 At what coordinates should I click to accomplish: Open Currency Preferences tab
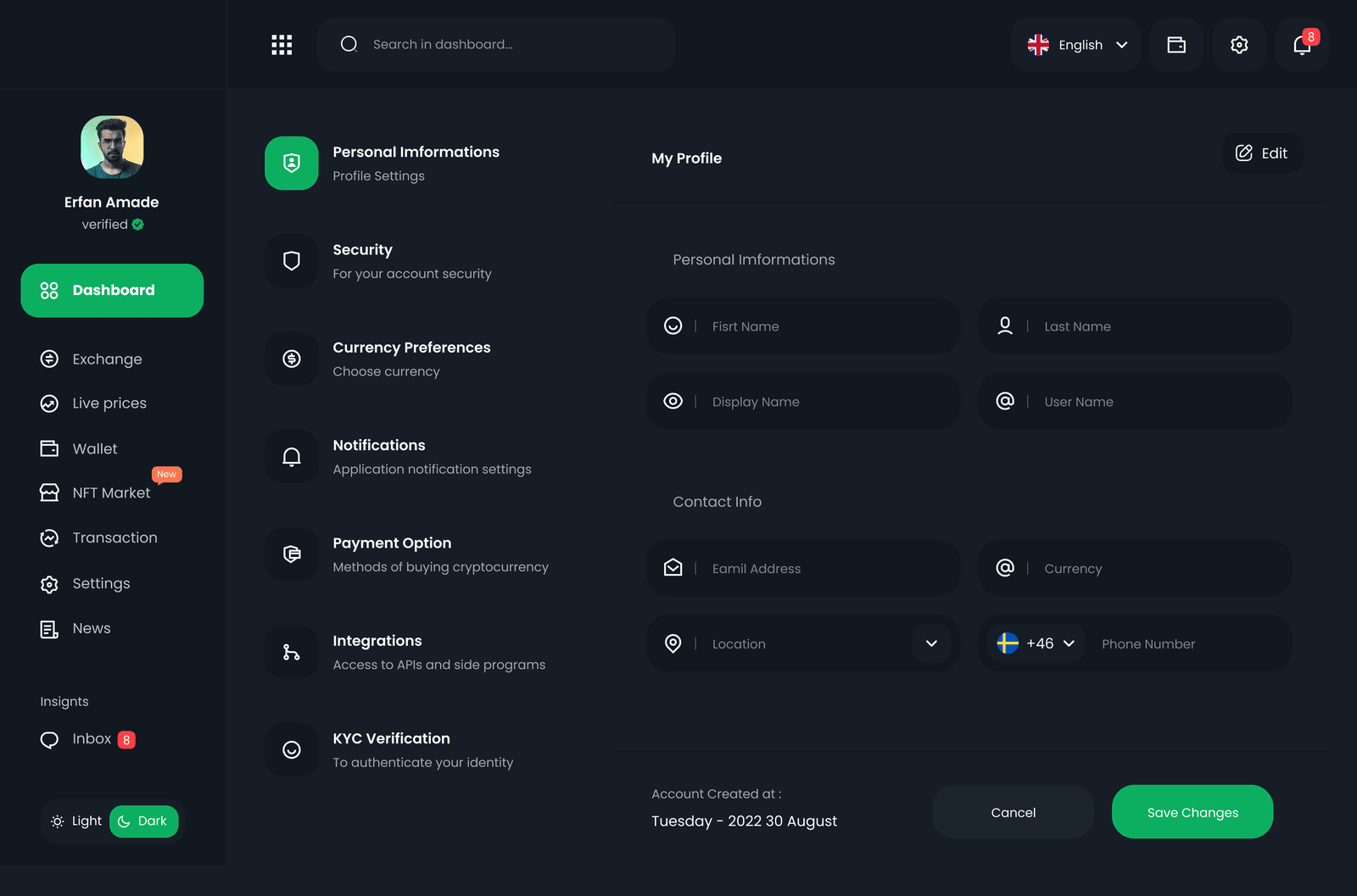[x=378, y=359]
